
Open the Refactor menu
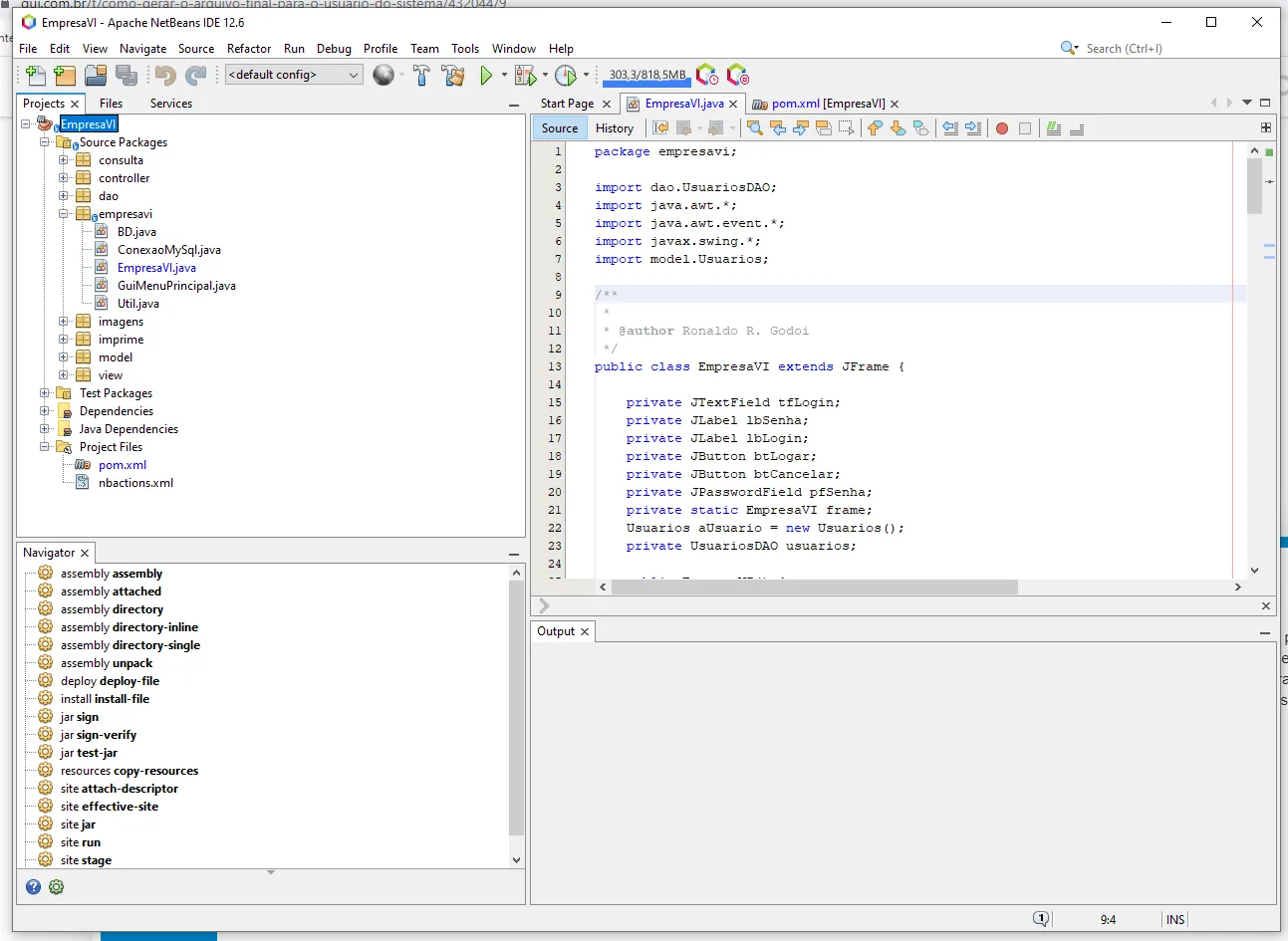(249, 48)
